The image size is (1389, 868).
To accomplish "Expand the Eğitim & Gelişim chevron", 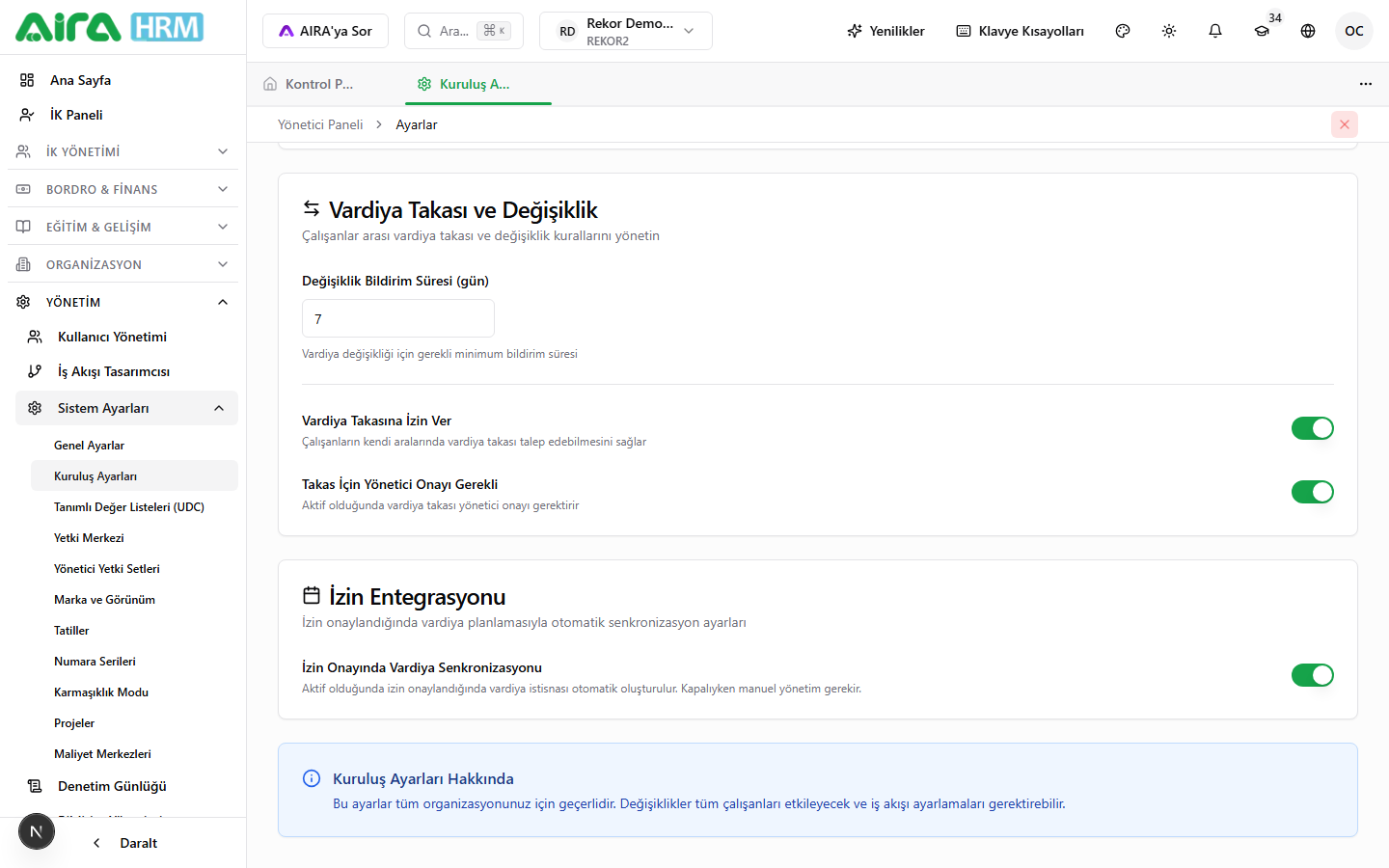I will (223, 227).
